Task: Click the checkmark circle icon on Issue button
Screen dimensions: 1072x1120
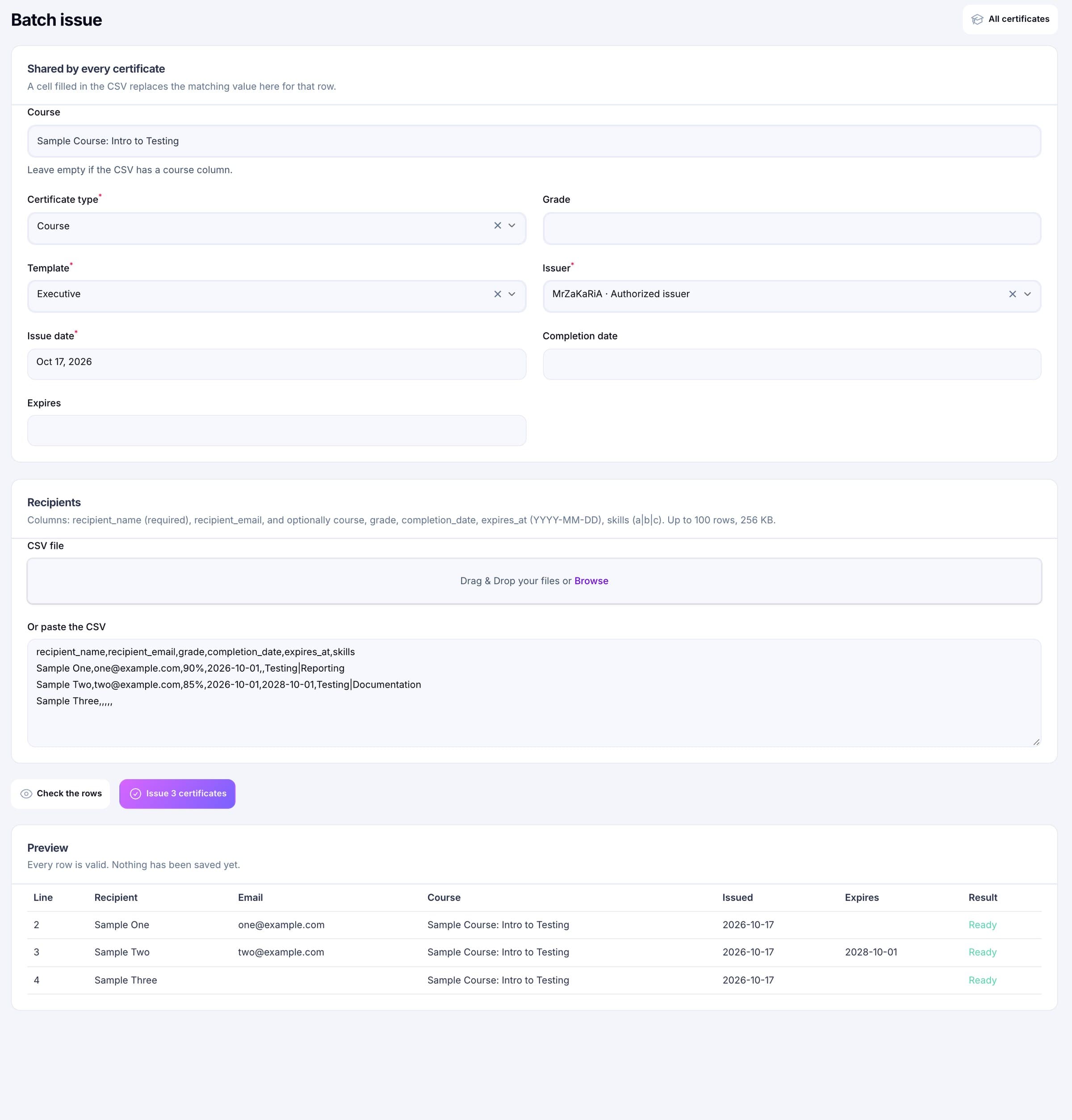Action: [x=135, y=794]
